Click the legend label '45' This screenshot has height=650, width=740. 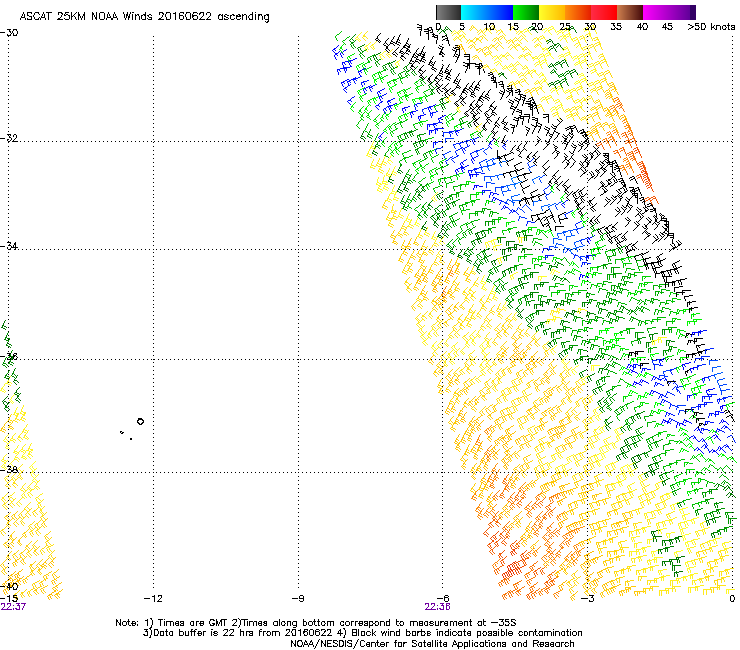pos(667,27)
